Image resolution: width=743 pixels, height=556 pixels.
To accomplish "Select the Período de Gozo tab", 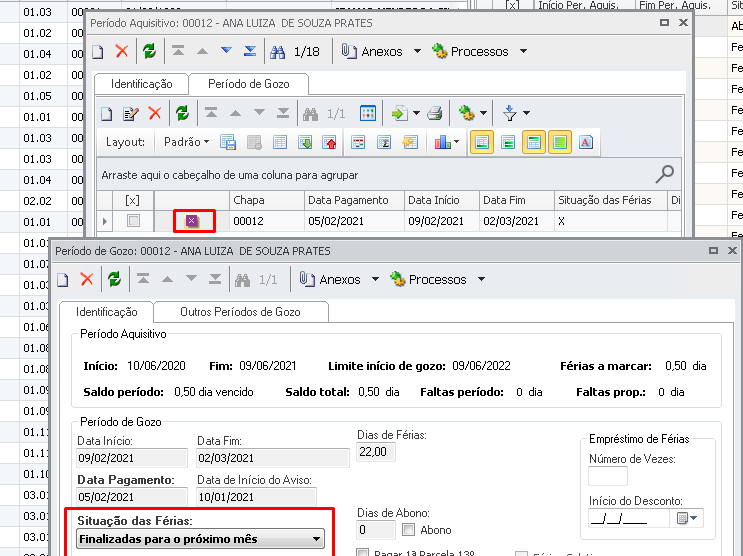I will [249, 84].
